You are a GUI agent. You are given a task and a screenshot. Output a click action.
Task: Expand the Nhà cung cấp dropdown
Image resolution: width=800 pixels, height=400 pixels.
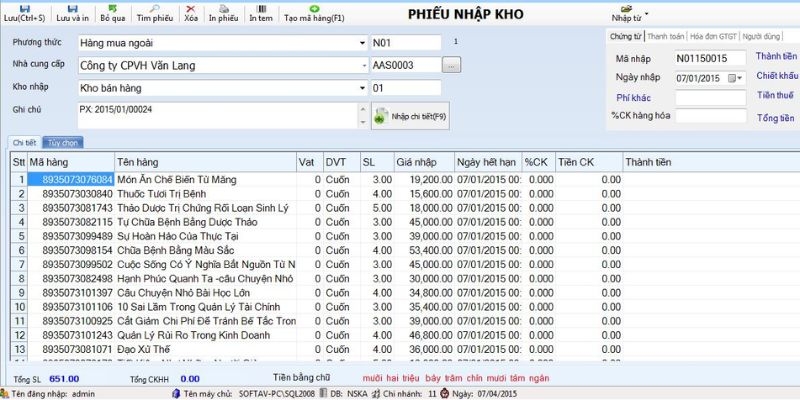[x=364, y=65]
